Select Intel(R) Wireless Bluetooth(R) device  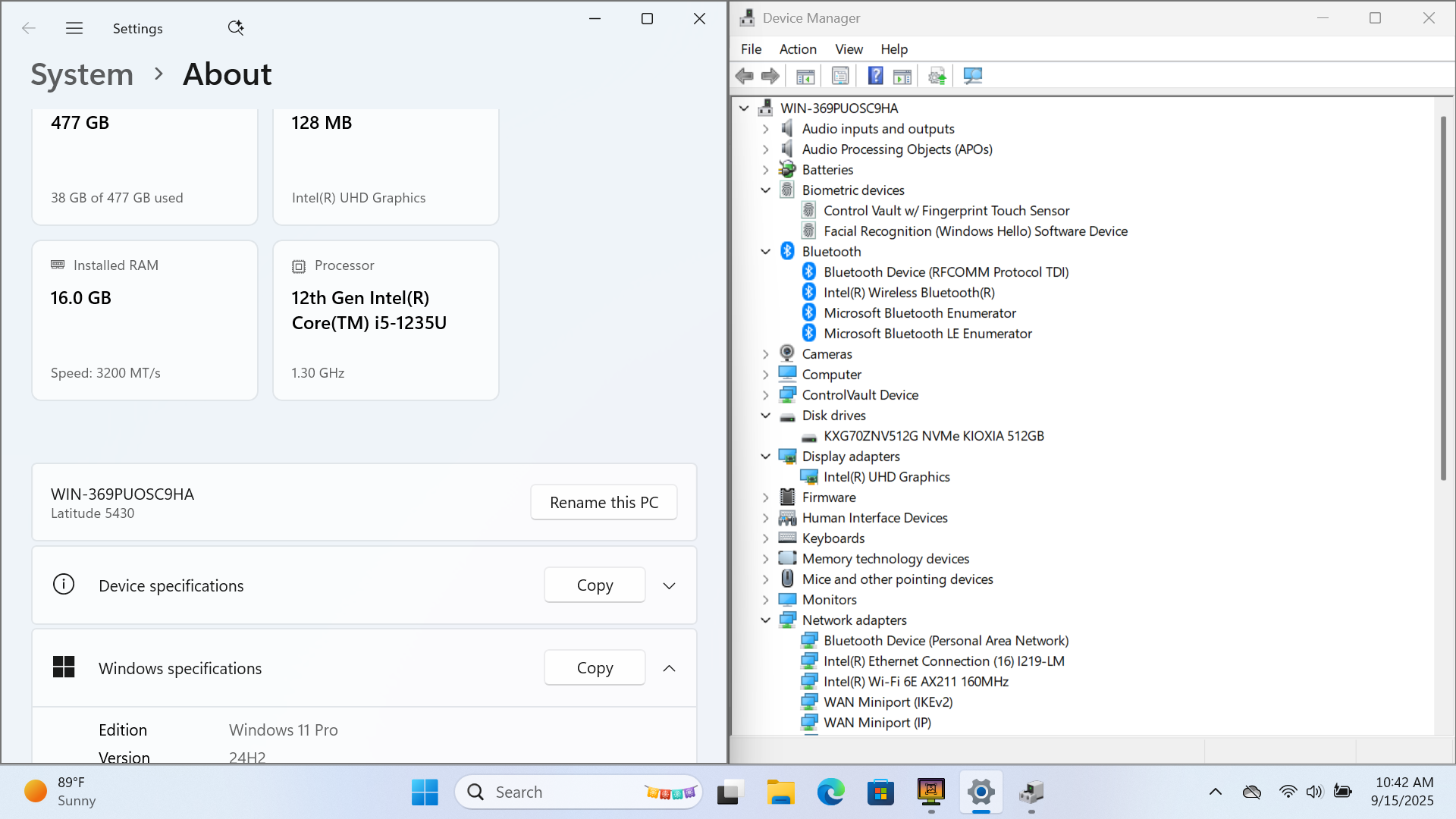pos(909,293)
